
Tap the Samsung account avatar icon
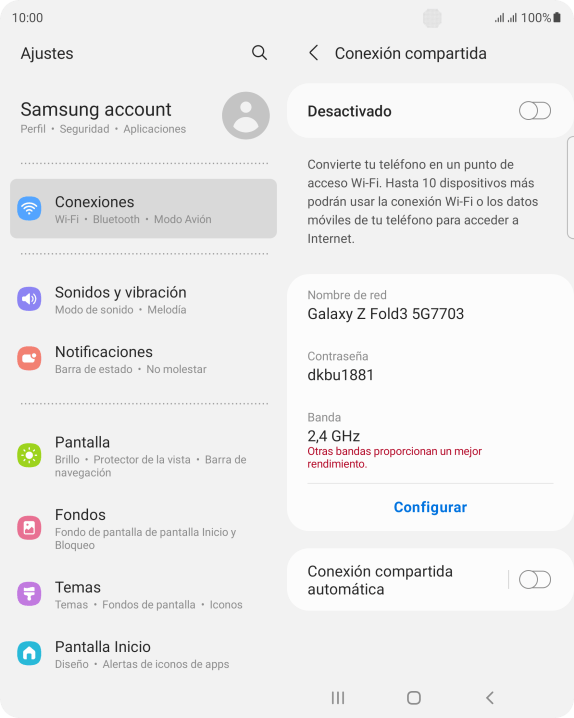tap(246, 115)
